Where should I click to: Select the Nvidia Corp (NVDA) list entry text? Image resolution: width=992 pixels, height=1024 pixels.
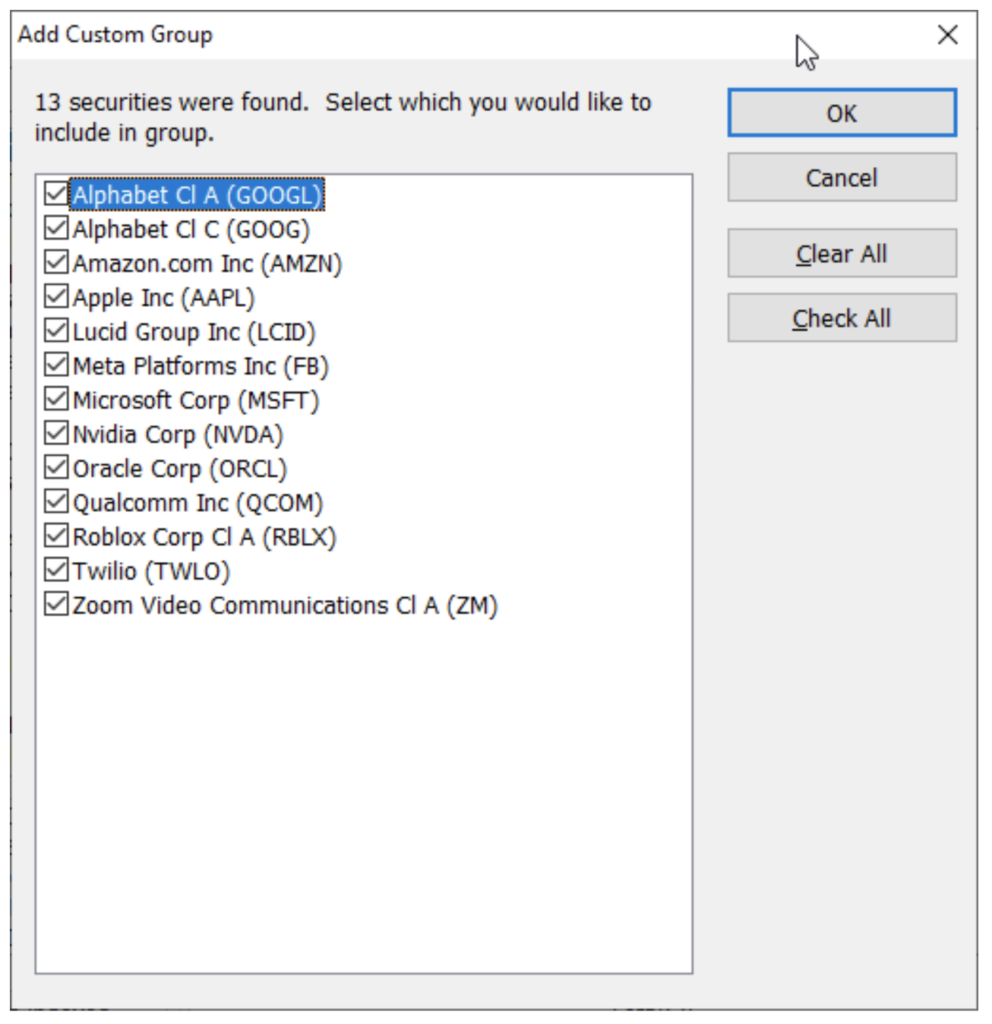[x=178, y=435]
